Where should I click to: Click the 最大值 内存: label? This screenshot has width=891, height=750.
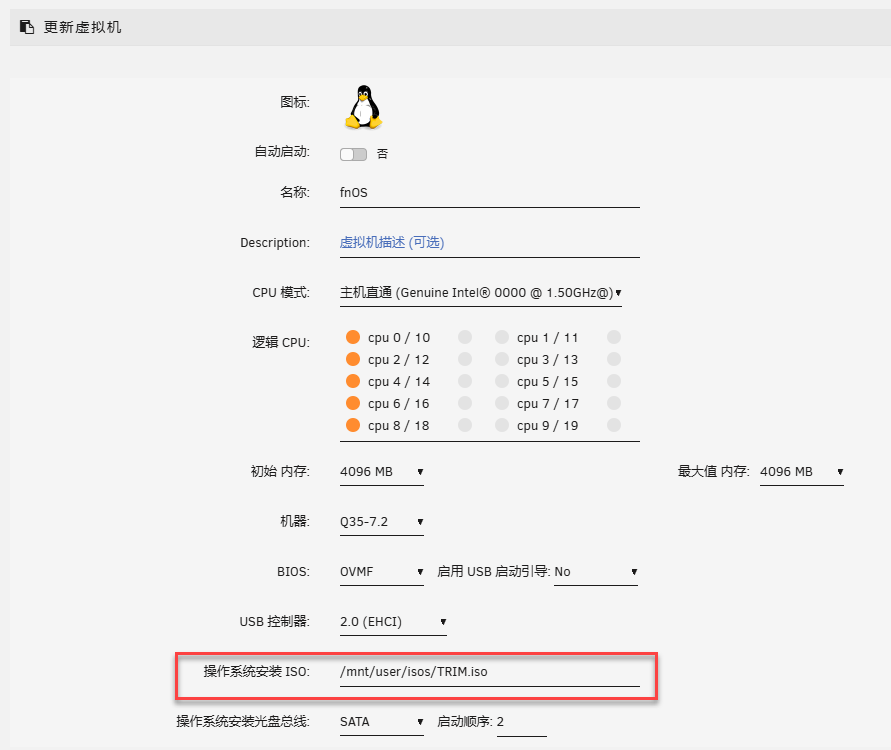click(714, 472)
